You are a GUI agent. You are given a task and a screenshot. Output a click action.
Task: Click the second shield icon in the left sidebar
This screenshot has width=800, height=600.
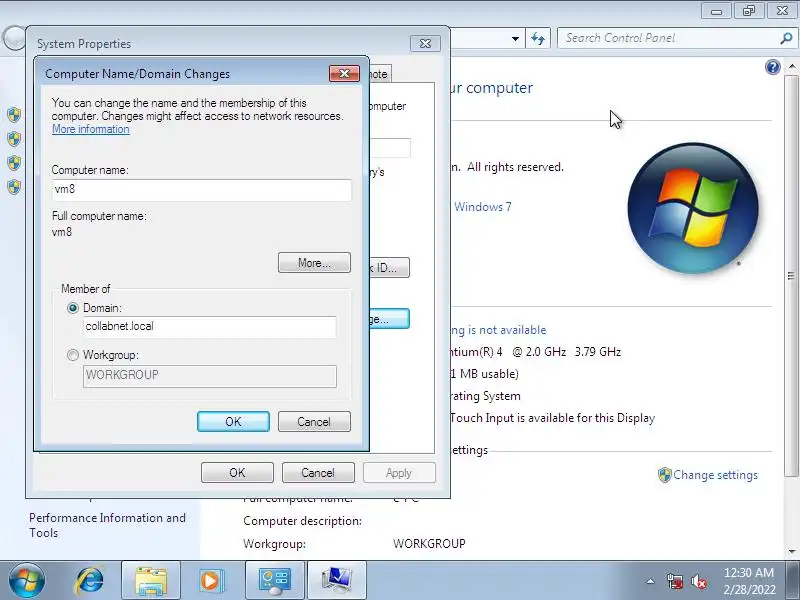(x=14, y=139)
